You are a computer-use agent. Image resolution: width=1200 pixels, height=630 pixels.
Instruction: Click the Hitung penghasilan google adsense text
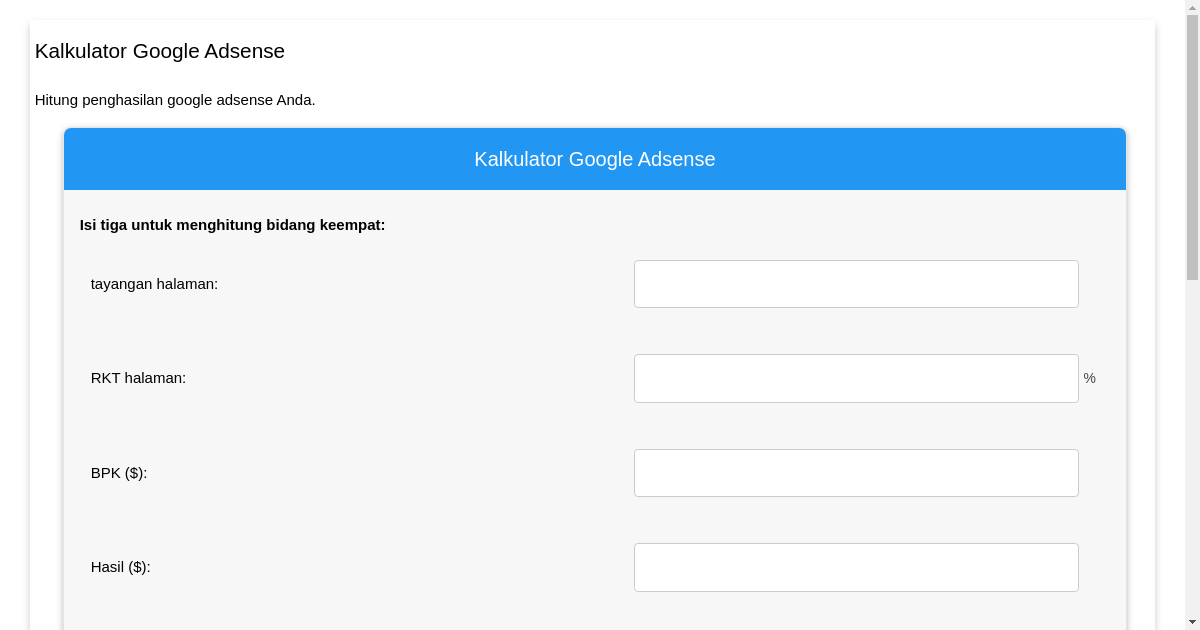(175, 100)
